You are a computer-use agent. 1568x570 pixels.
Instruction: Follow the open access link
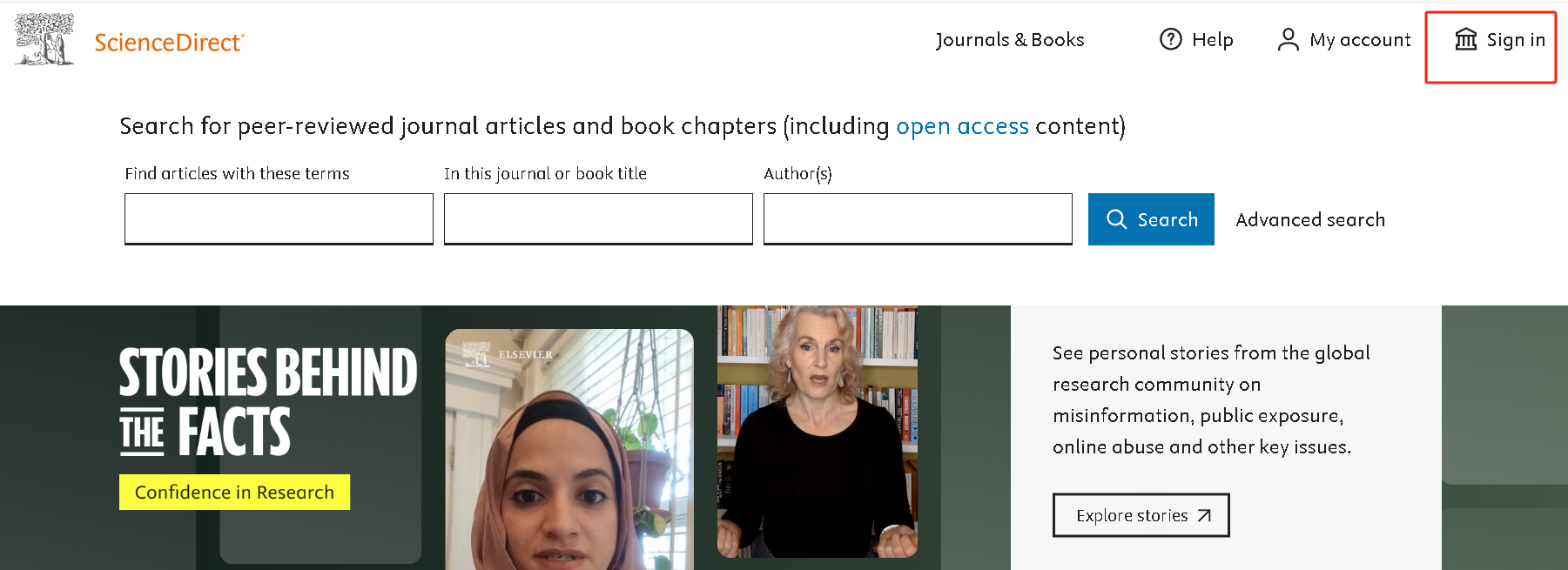(962, 126)
